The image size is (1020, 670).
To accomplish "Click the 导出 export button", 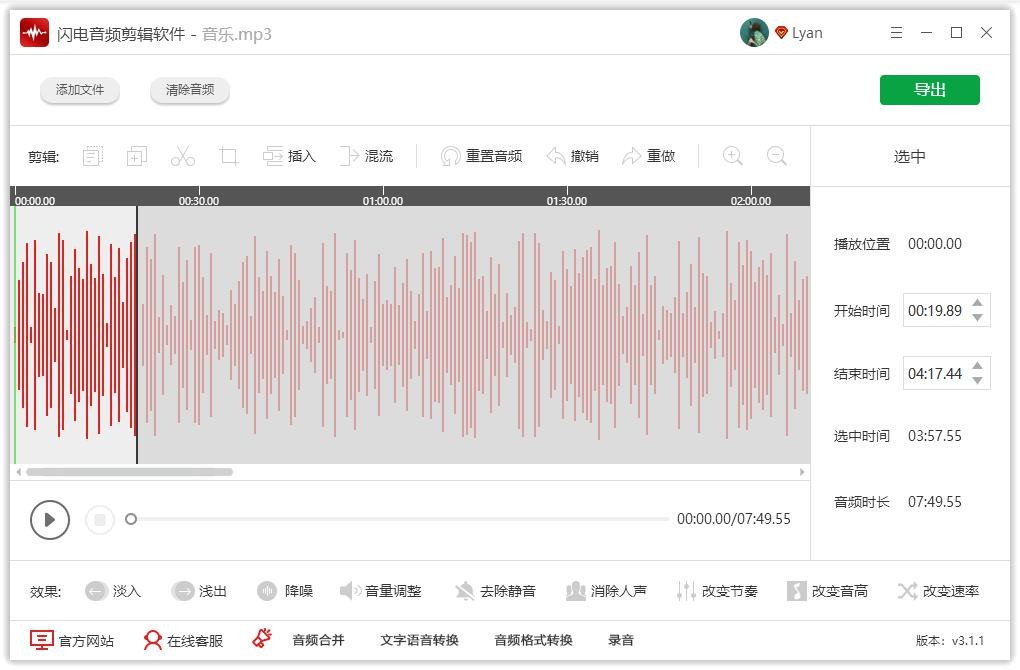I will (929, 90).
